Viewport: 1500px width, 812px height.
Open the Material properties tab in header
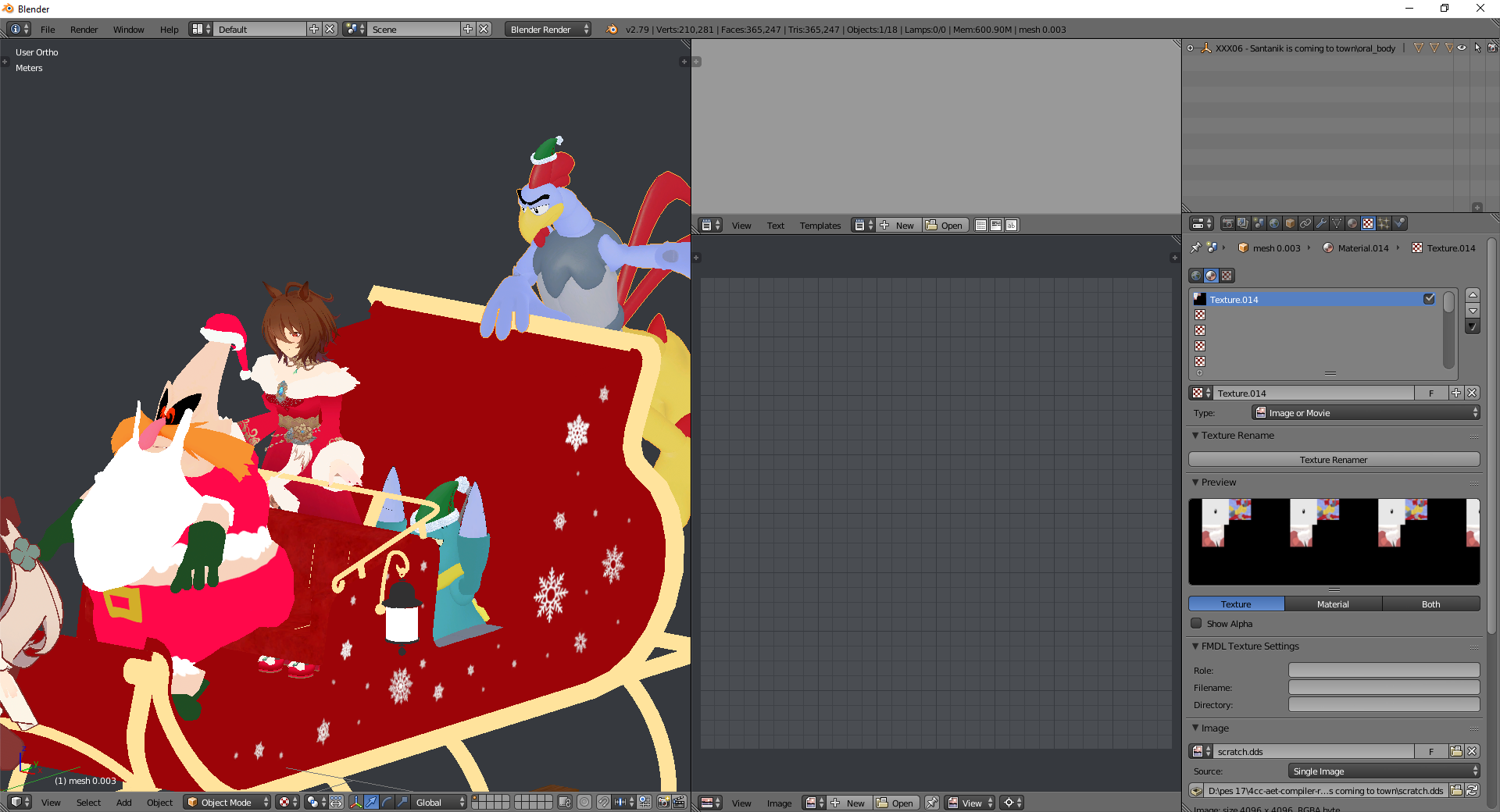click(1352, 223)
